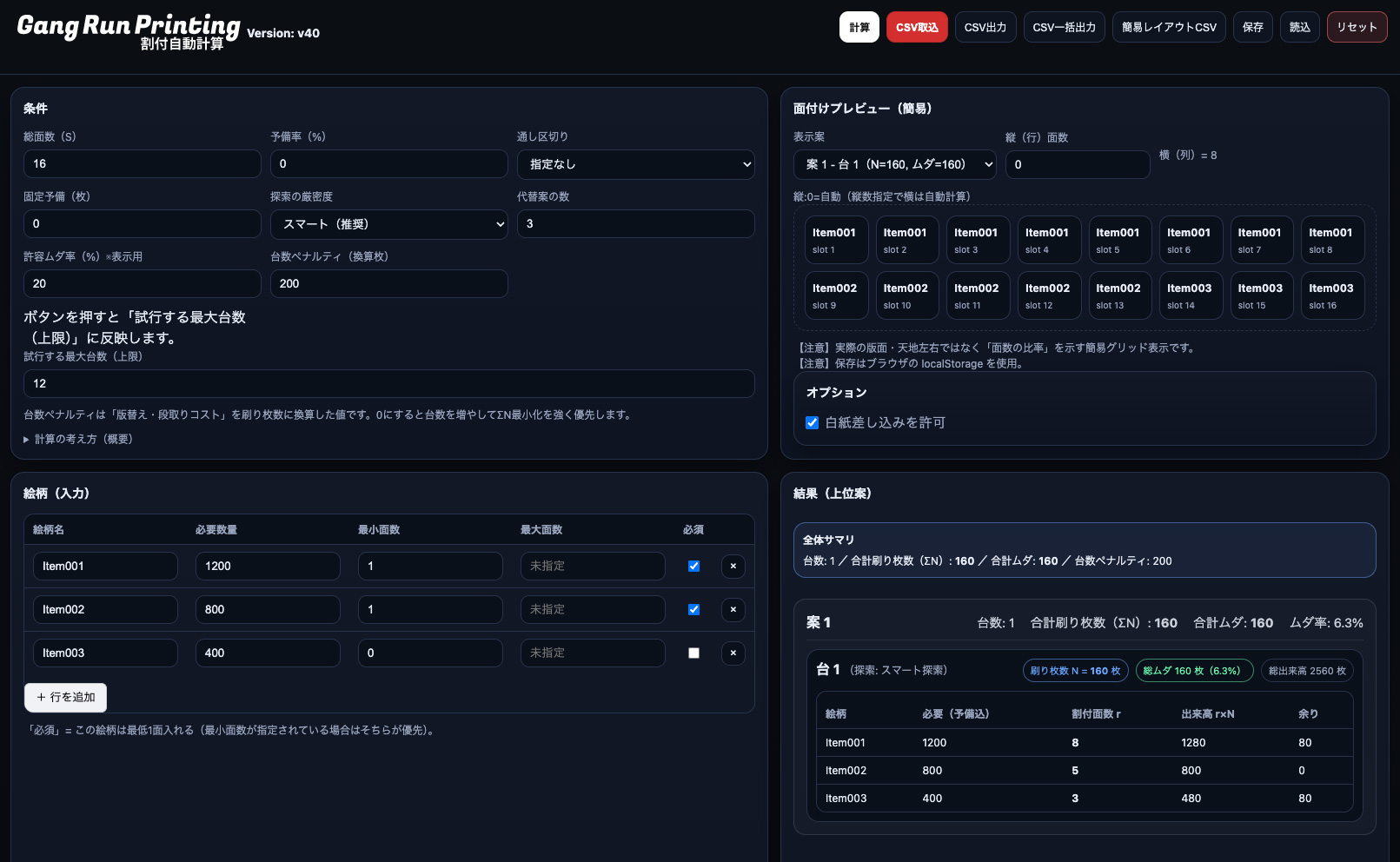
Task: Click the 総面数 input field
Action: [x=142, y=163]
